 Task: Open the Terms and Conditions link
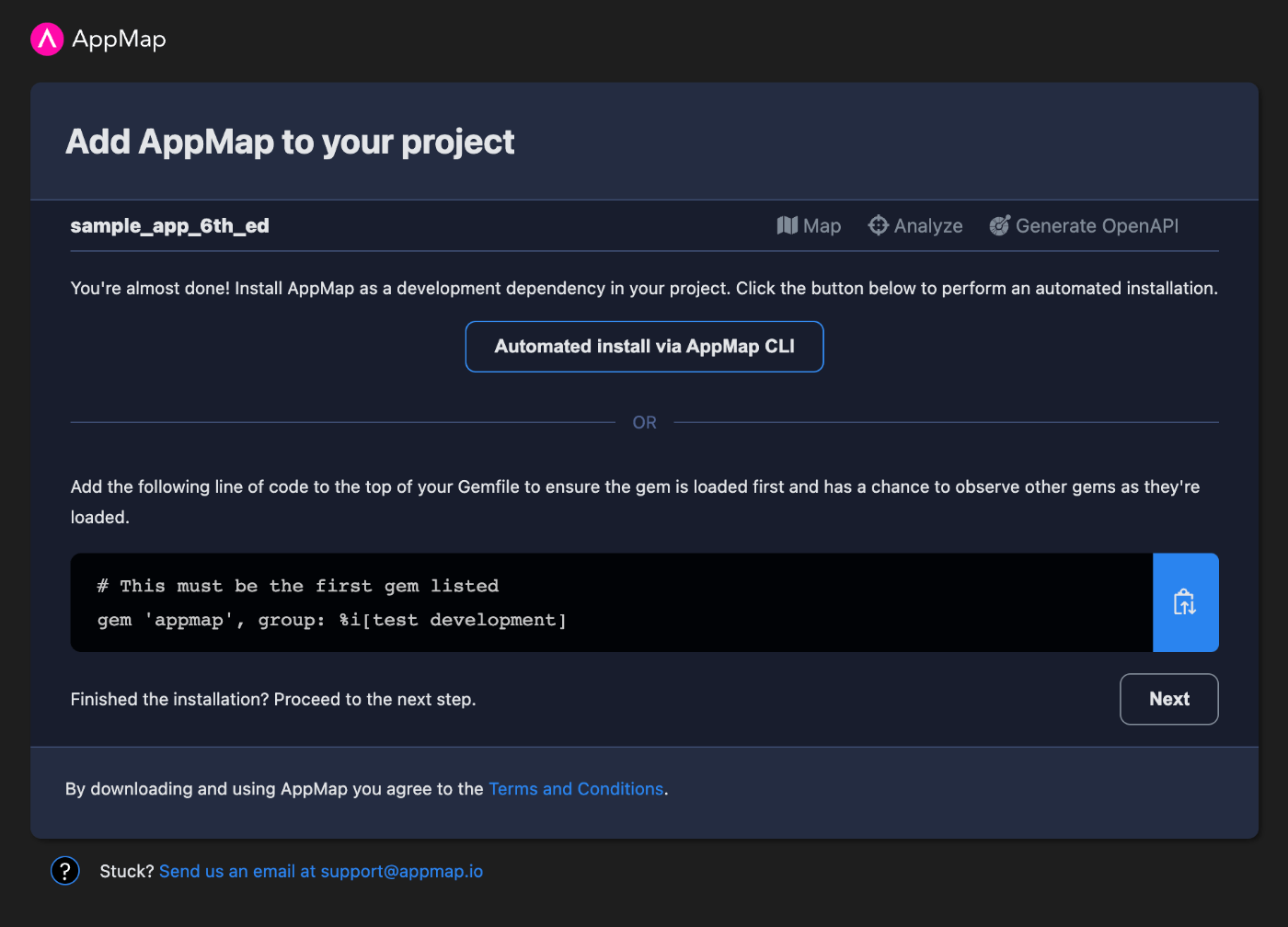[576, 789]
